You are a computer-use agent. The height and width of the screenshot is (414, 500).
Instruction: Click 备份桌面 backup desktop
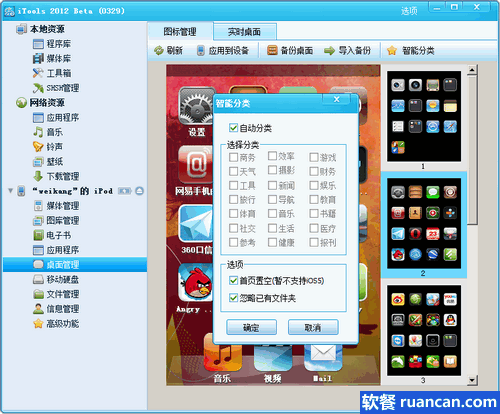pos(290,51)
